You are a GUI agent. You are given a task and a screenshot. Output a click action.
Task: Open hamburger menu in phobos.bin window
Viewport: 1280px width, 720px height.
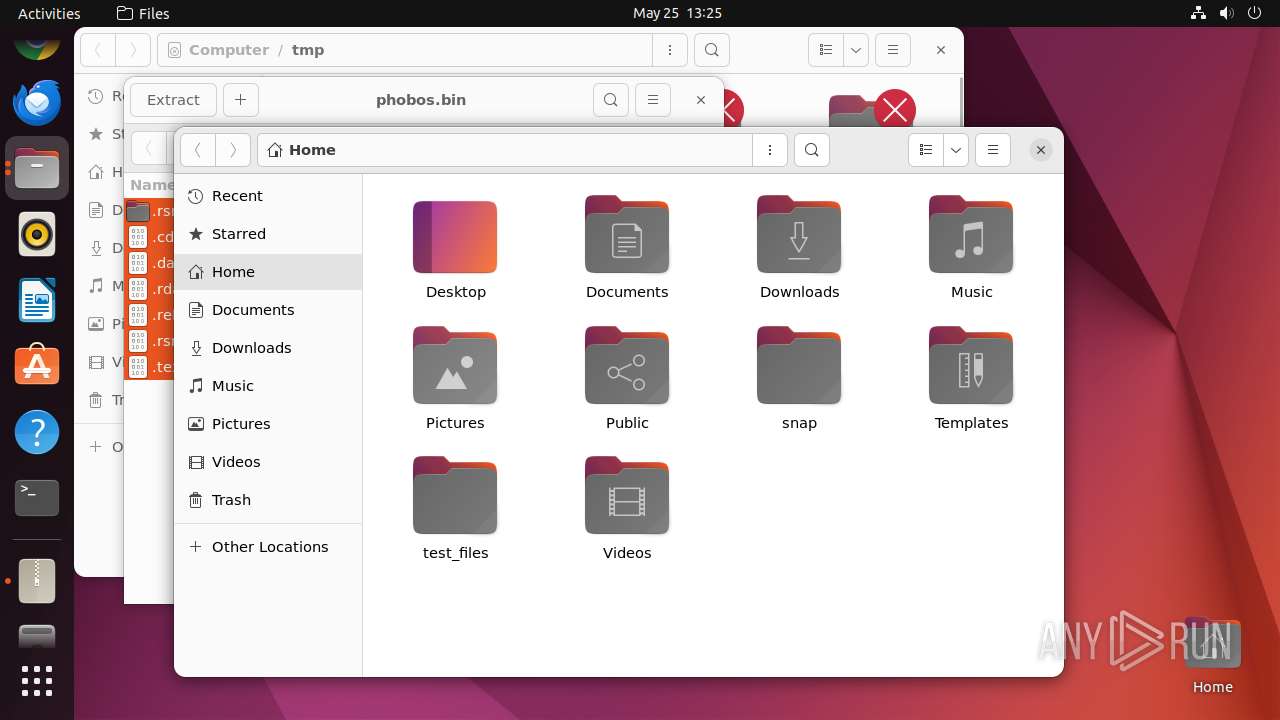(652, 100)
